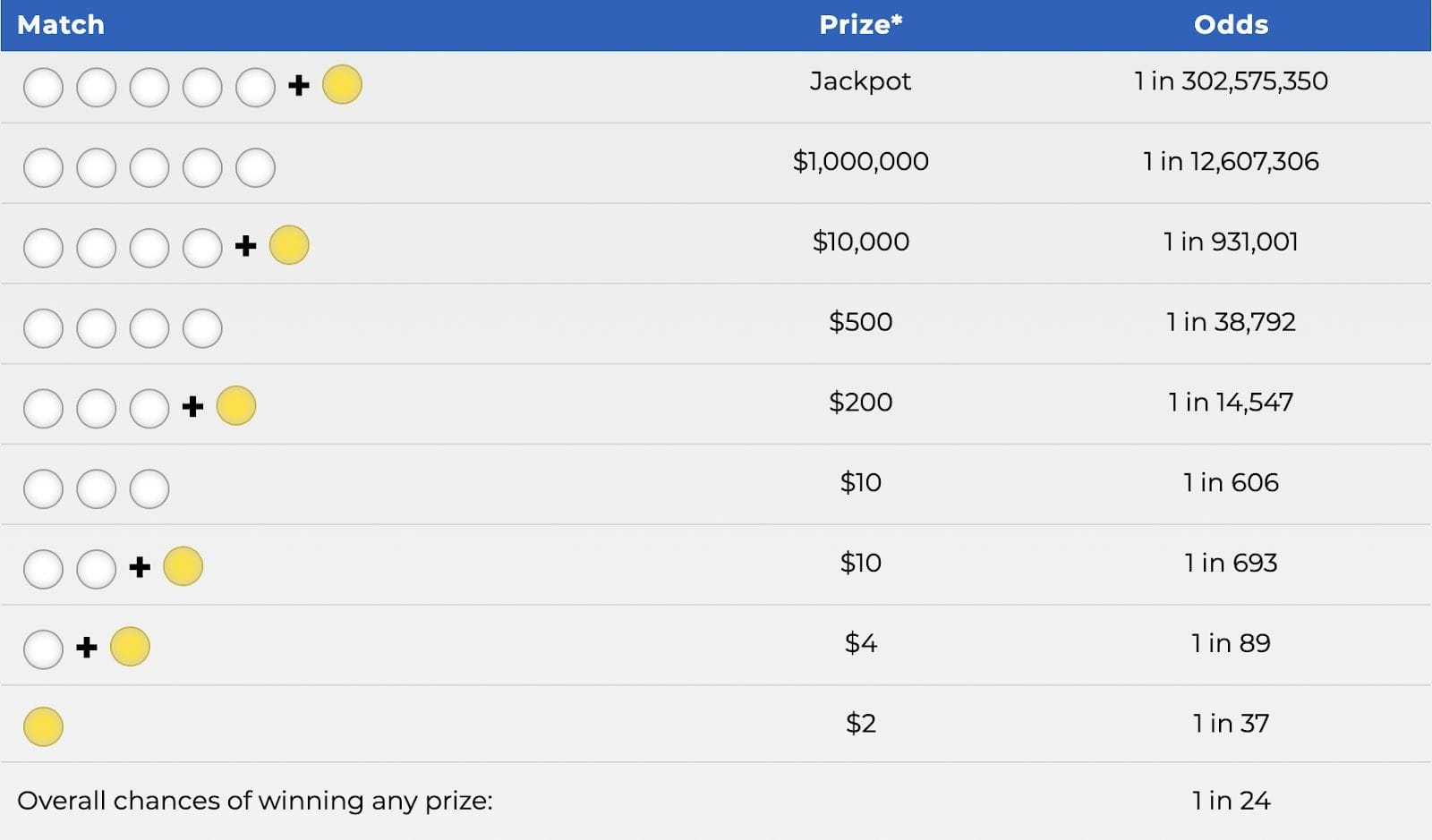
Task: Click the 1 in 606 odds value
Action: click(1231, 483)
